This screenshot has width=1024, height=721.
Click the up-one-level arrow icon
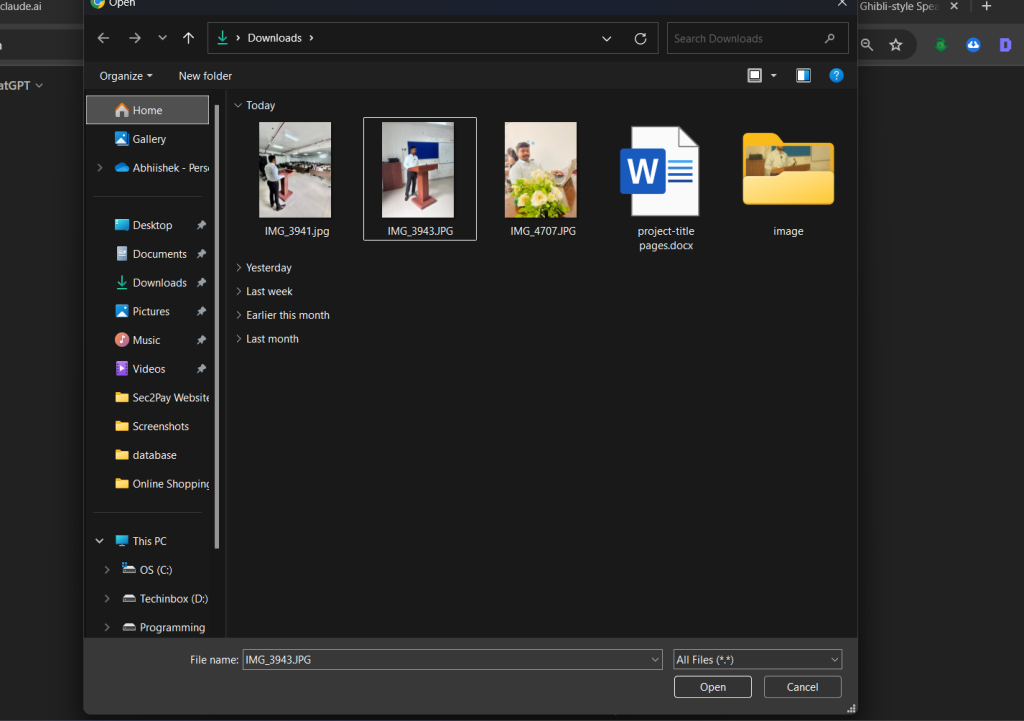point(188,38)
